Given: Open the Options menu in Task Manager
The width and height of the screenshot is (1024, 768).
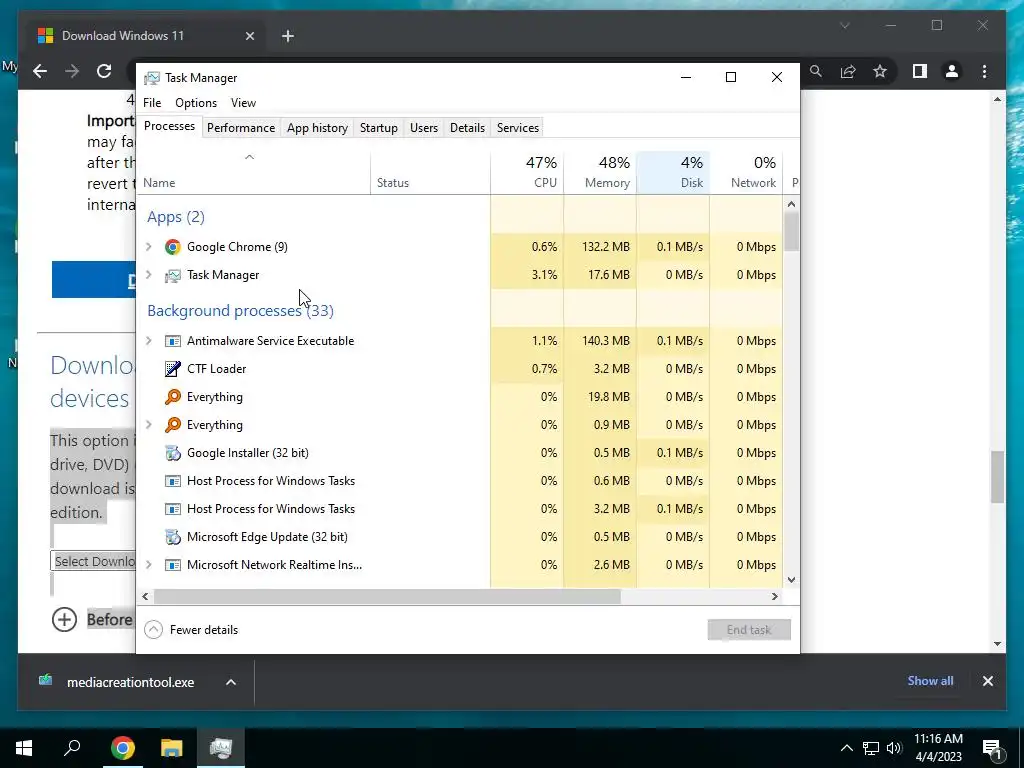Looking at the screenshot, I should click(196, 103).
